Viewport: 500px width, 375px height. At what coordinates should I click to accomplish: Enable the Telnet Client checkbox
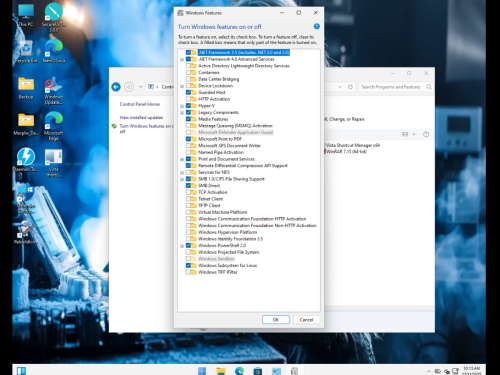pyautogui.click(x=188, y=199)
